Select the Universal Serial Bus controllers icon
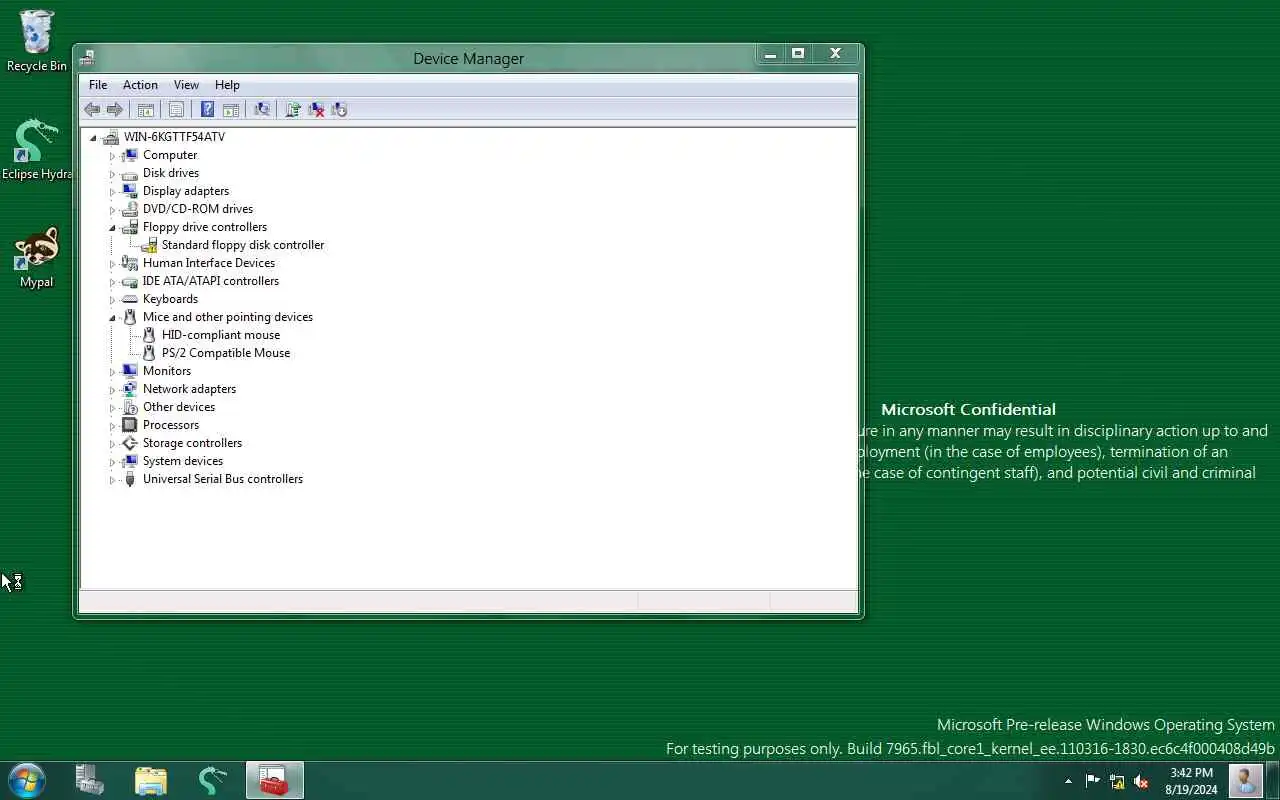The height and width of the screenshot is (800, 1280). tap(129, 479)
